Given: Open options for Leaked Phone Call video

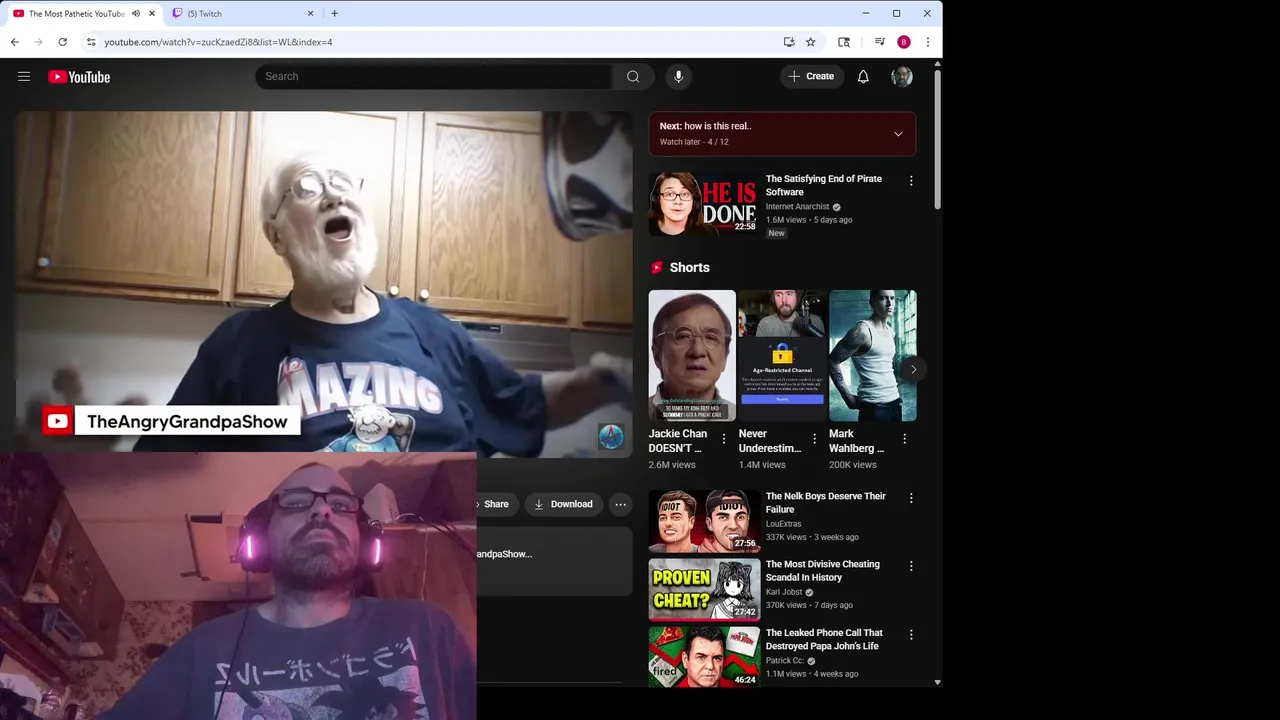Looking at the screenshot, I should tap(910, 635).
